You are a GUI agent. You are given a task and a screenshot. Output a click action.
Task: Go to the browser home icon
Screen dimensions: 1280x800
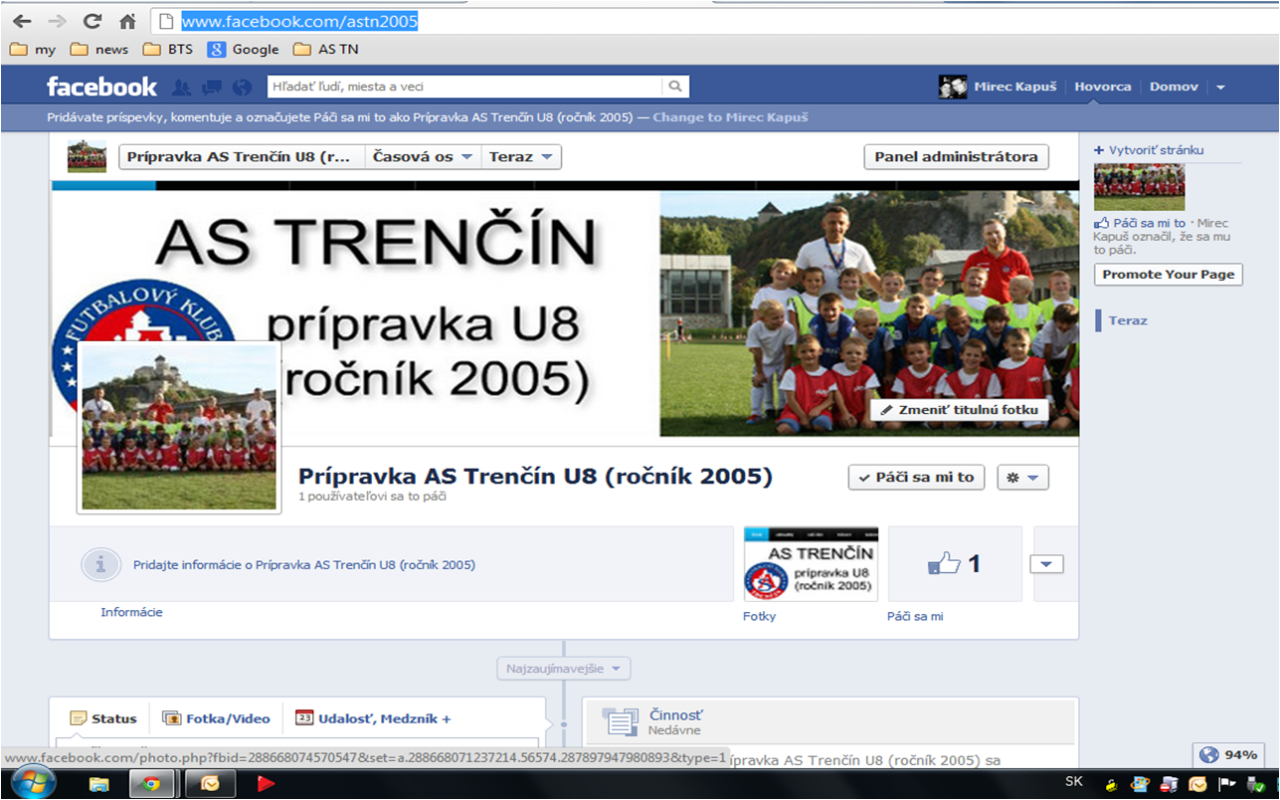pyautogui.click(x=127, y=21)
